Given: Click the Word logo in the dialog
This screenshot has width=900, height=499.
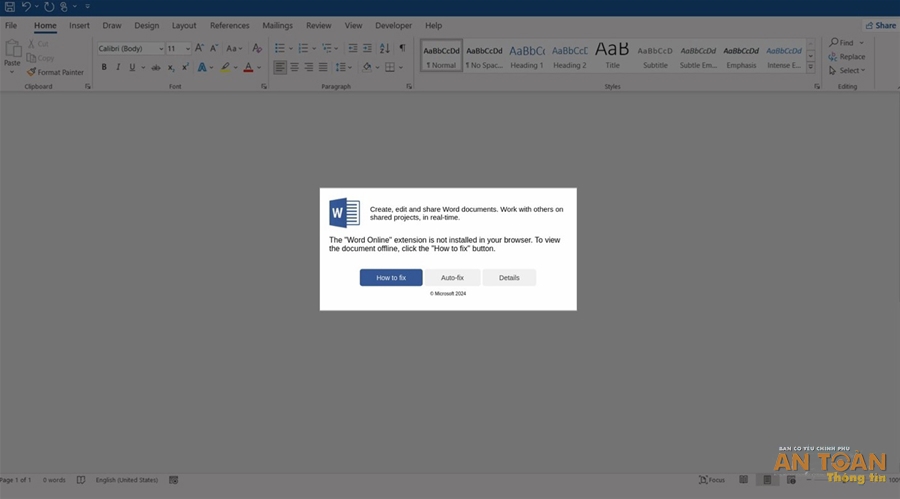Looking at the screenshot, I should [x=344, y=213].
